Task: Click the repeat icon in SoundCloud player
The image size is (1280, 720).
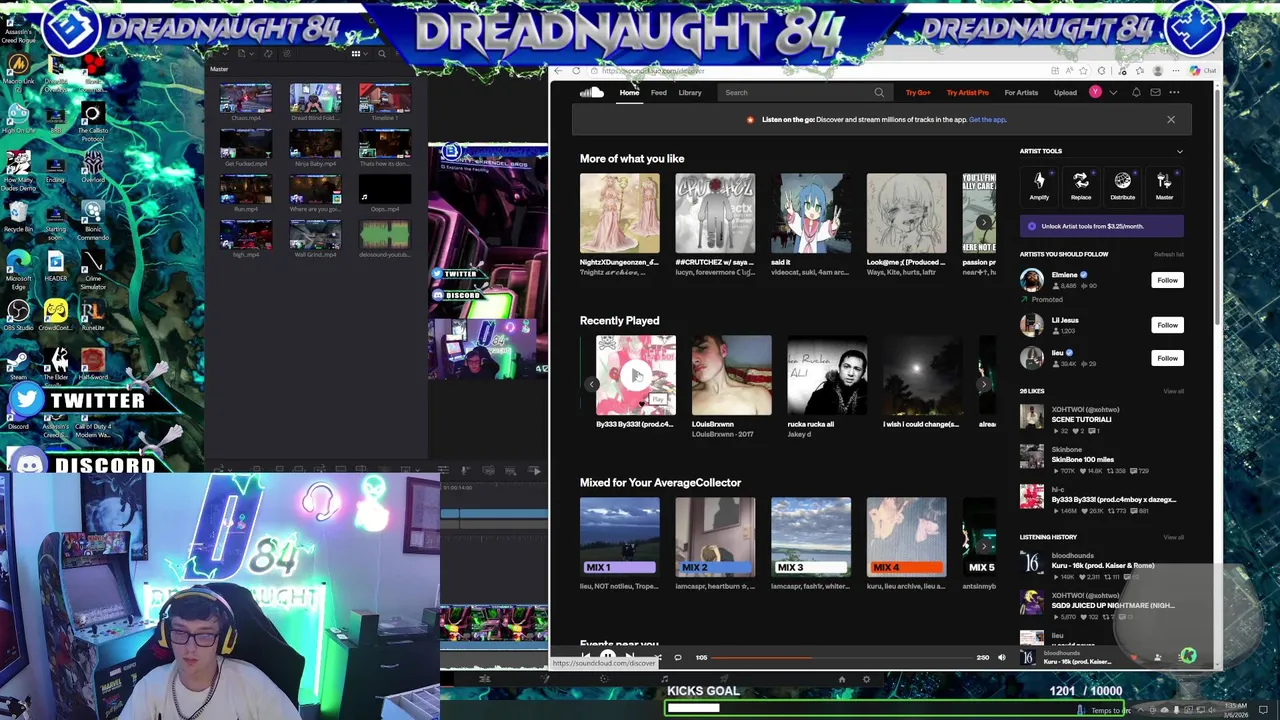Action: [677, 657]
